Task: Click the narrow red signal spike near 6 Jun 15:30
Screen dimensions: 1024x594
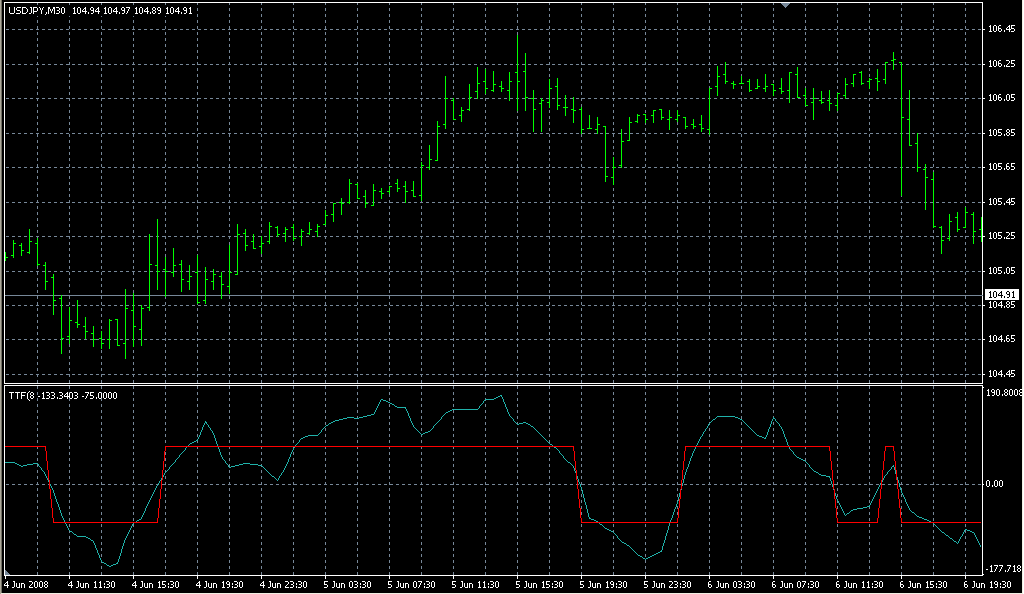Action: [x=889, y=447]
